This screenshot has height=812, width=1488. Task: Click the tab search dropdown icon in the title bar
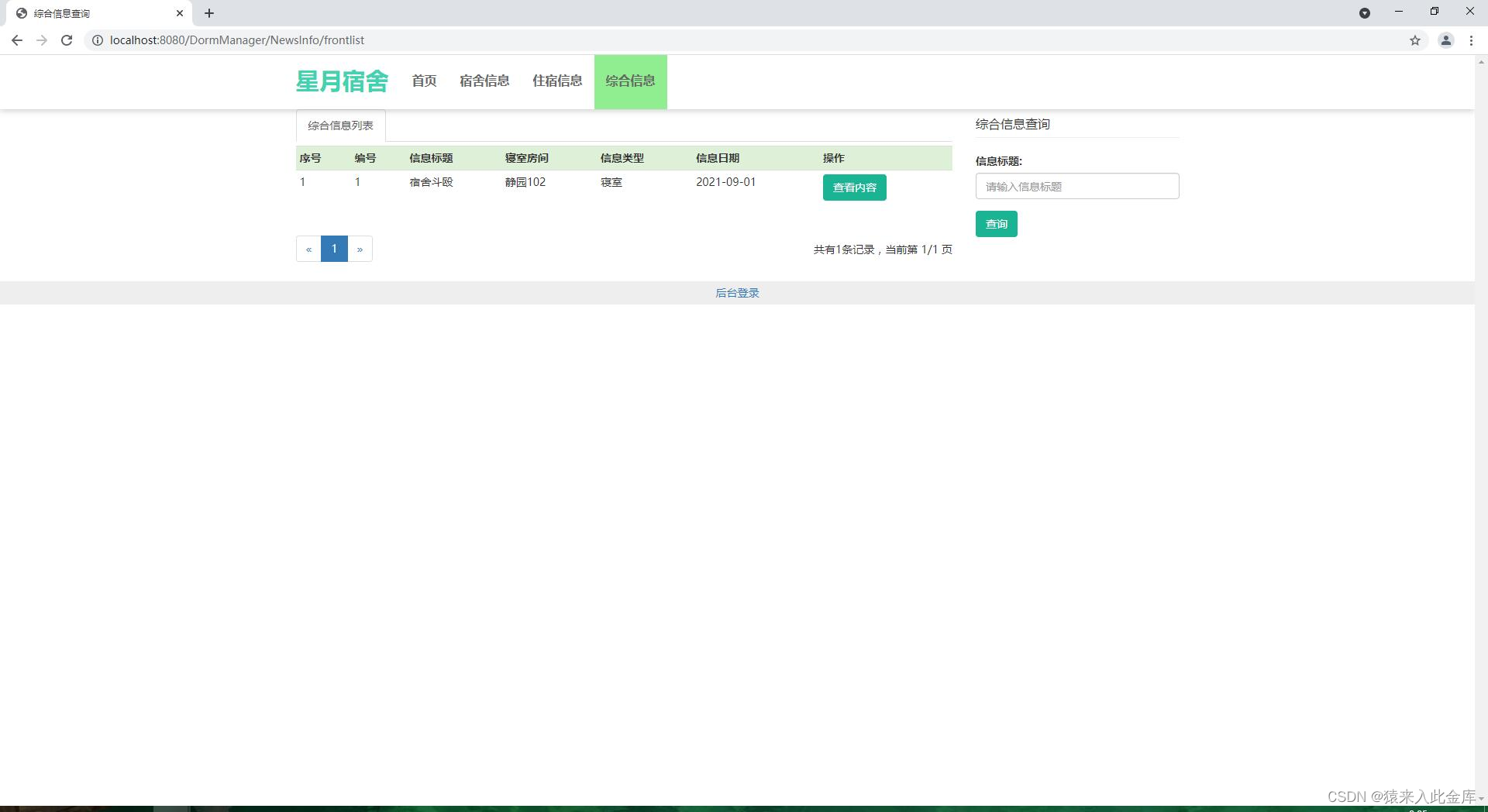pos(1365,13)
